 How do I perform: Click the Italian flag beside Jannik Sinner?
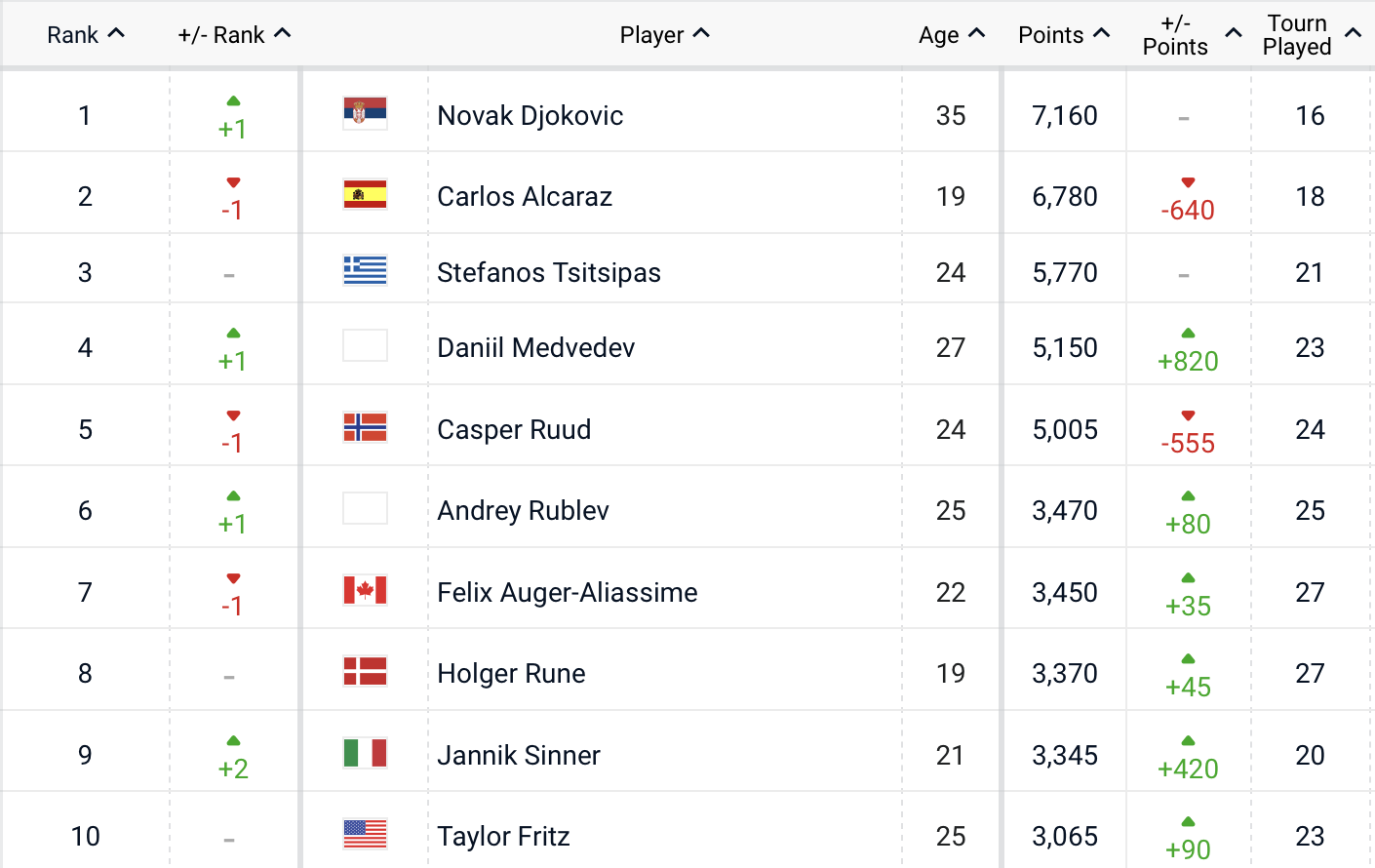coord(365,753)
